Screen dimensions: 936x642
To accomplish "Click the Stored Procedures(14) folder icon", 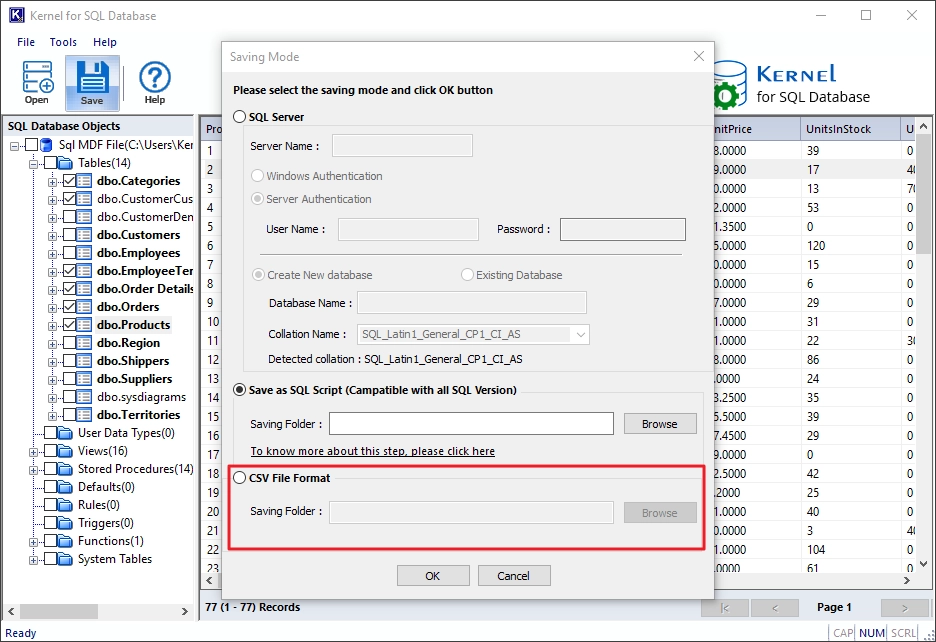I will pos(65,469).
